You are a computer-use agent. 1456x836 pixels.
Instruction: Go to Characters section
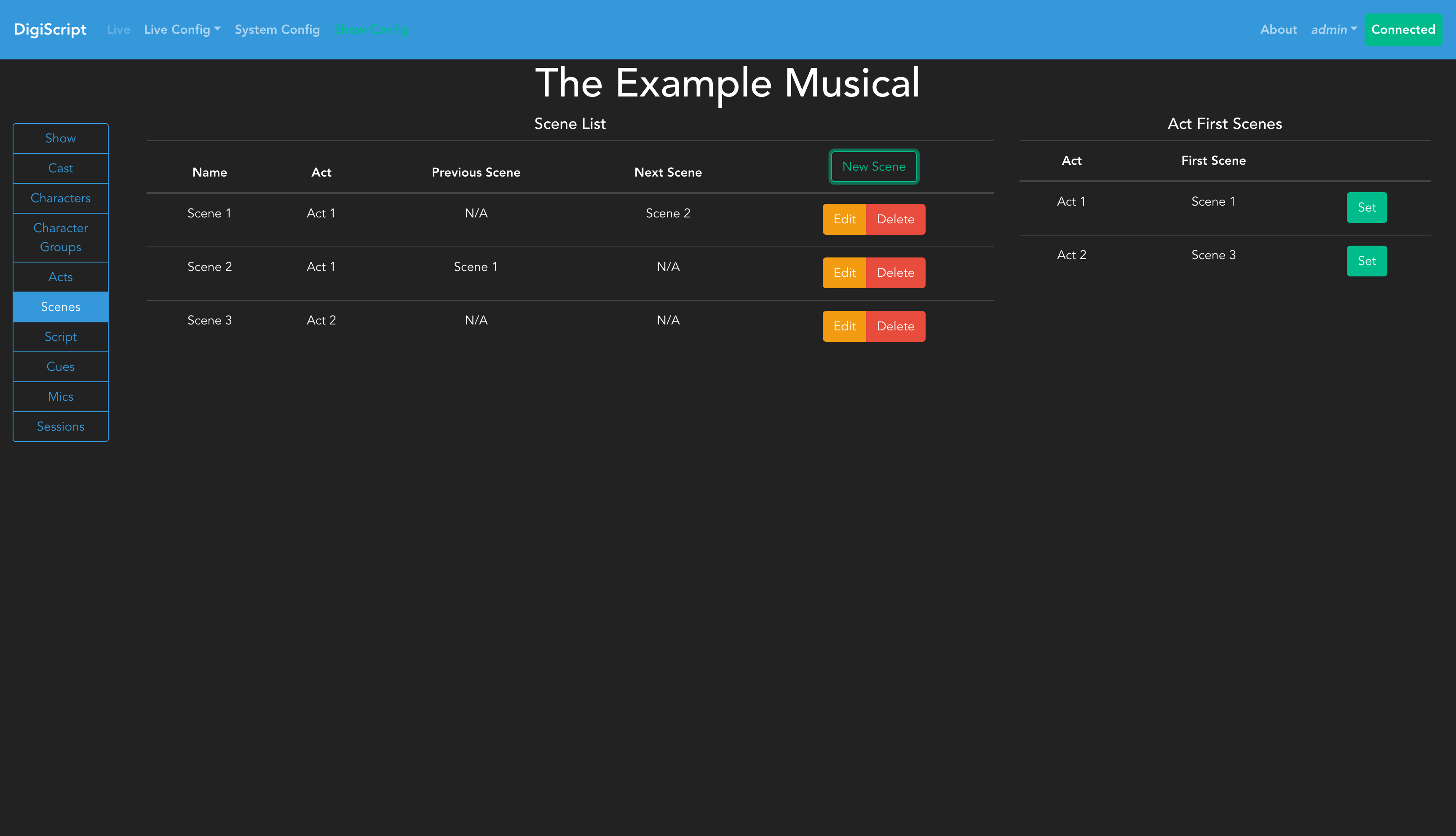(60, 198)
